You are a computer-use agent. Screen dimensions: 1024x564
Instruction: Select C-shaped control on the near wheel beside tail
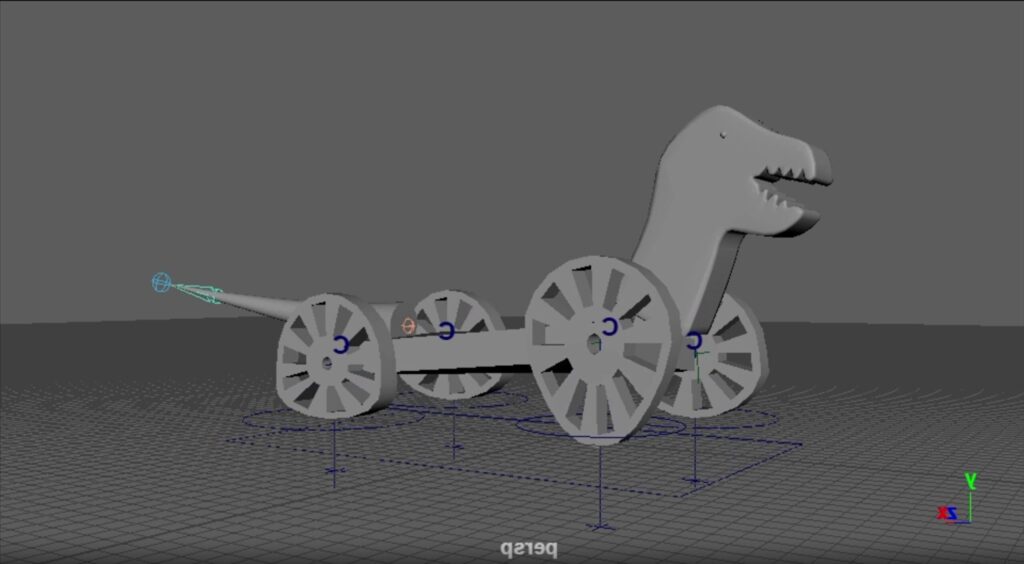click(x=341, y=345)
